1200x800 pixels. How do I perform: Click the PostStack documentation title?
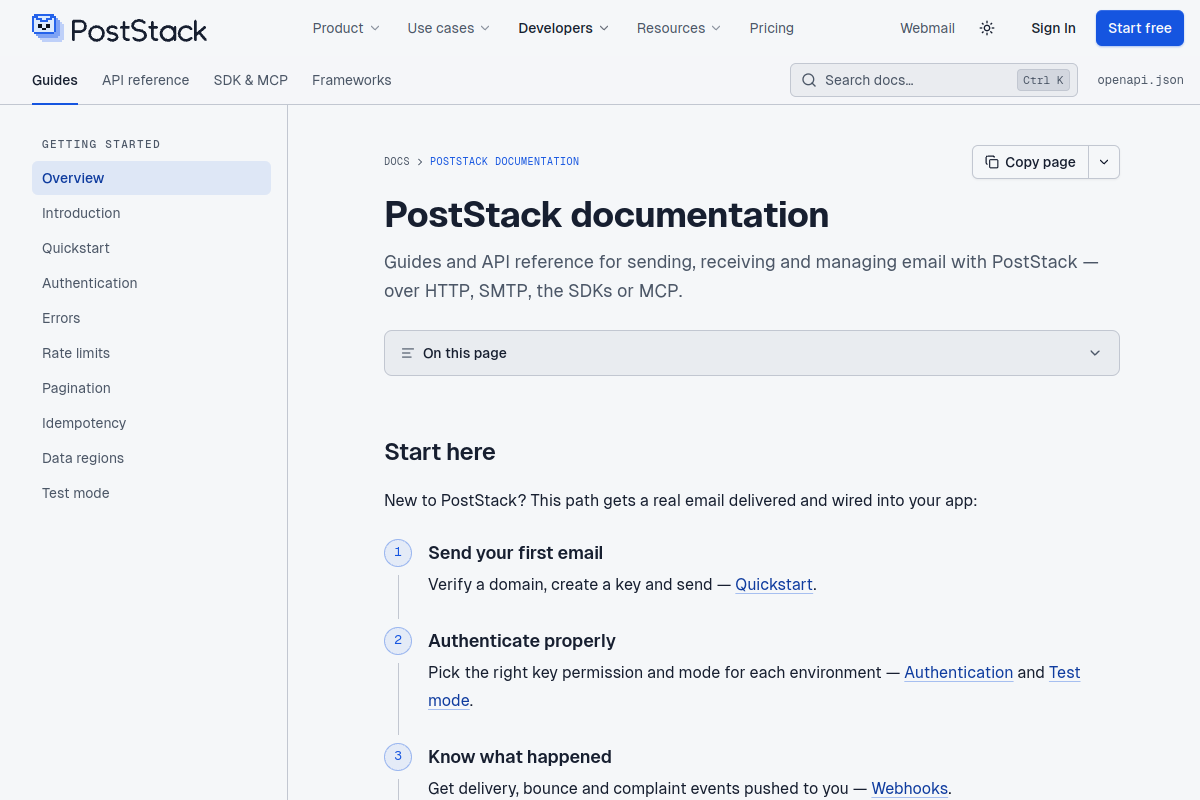(607, 214)
